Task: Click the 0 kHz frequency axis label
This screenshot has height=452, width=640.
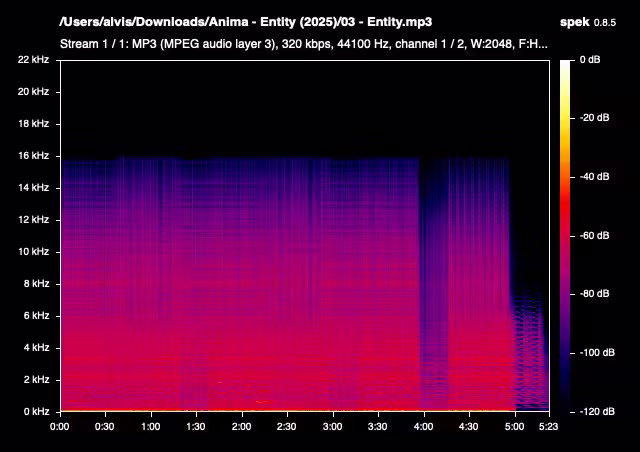Action: 36,412
